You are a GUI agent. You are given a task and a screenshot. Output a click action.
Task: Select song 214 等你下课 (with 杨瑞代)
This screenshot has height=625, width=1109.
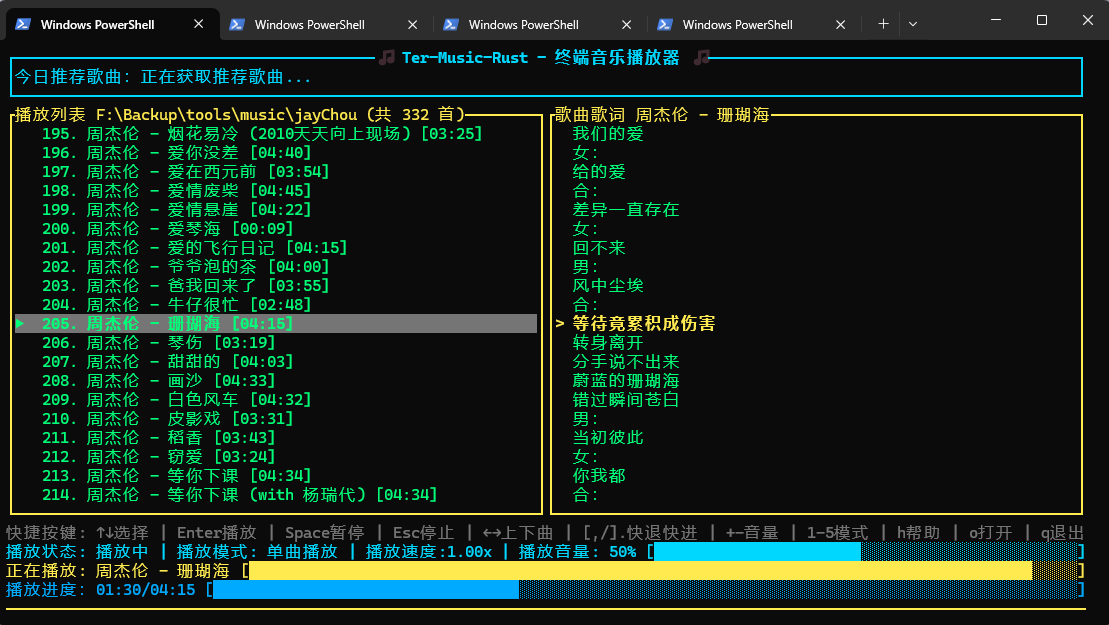240,495
